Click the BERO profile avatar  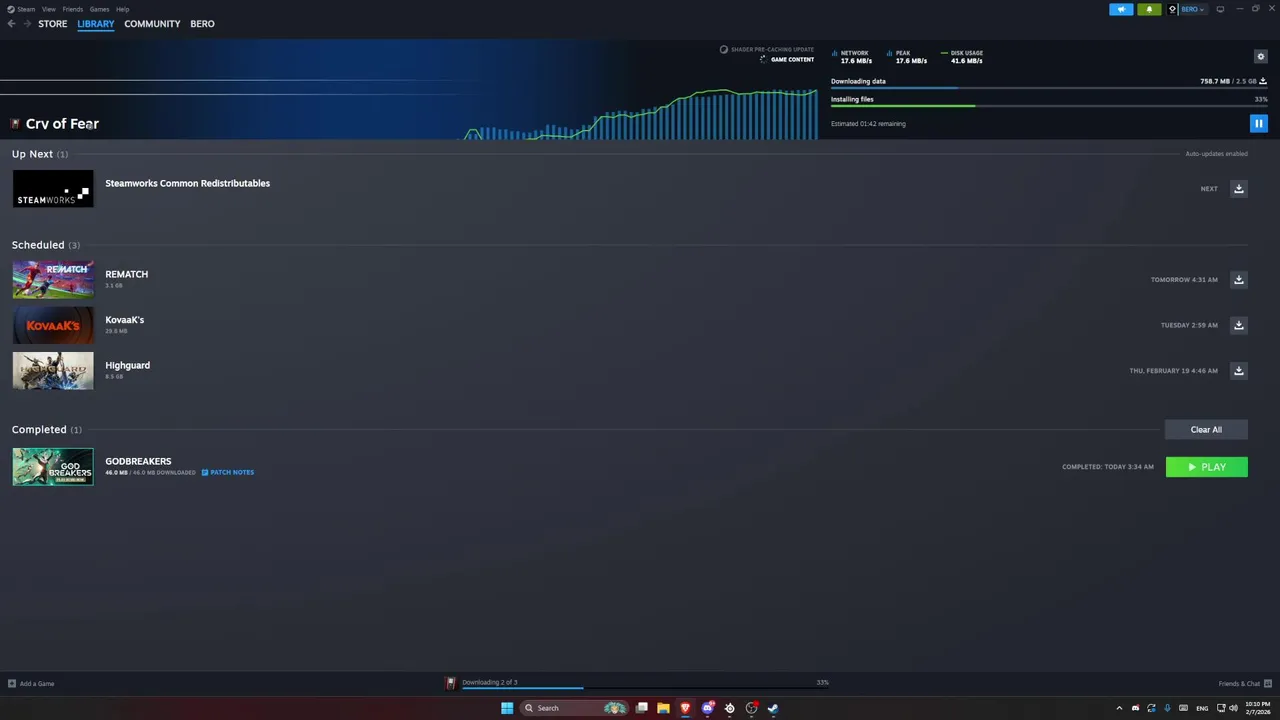[x=1173, y=9]
